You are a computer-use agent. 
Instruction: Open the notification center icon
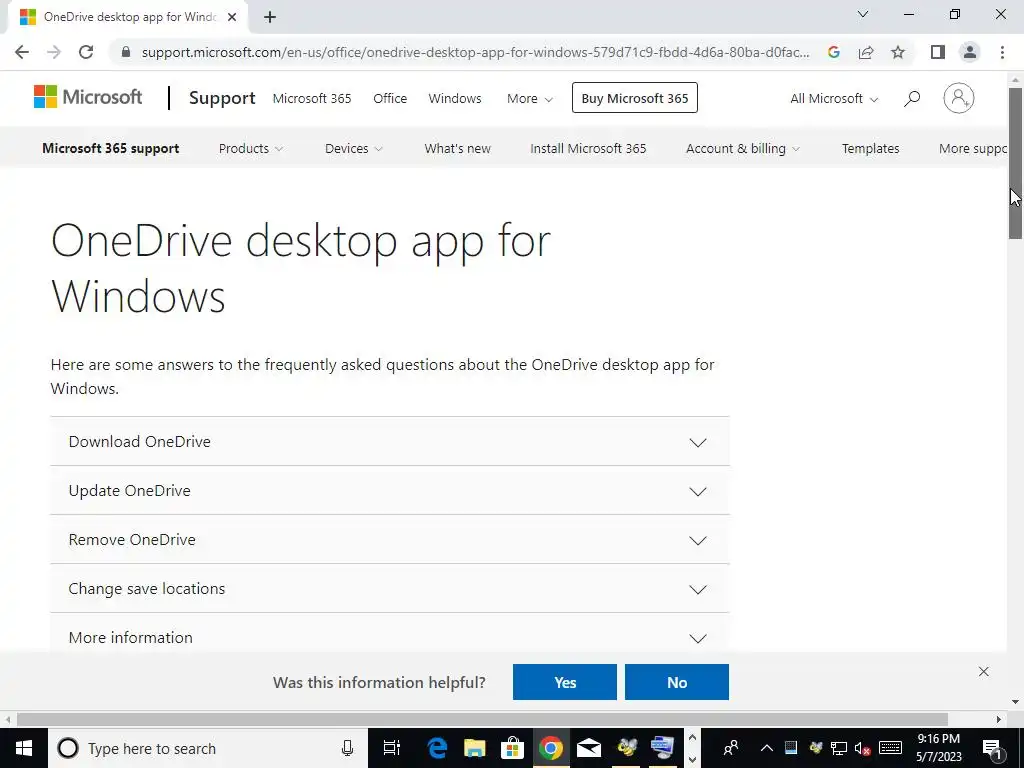tap(993, 748)
